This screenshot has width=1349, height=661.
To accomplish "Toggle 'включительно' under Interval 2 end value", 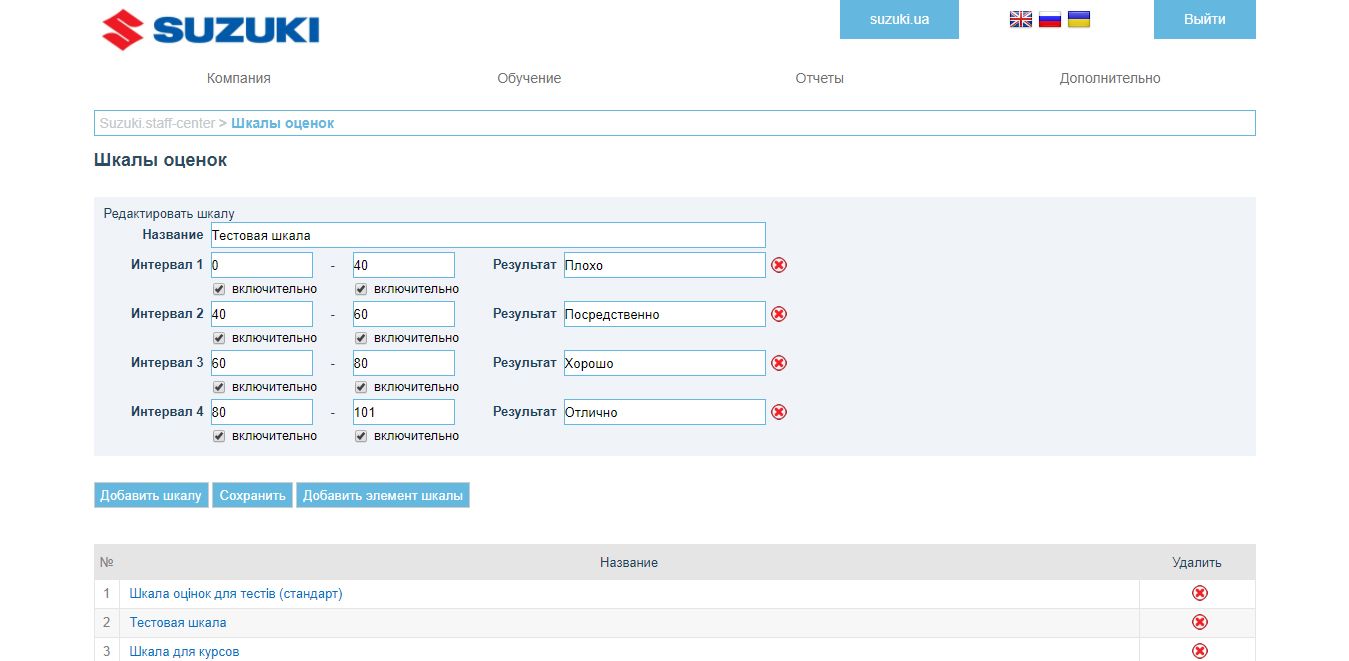I will pos(361,338).
